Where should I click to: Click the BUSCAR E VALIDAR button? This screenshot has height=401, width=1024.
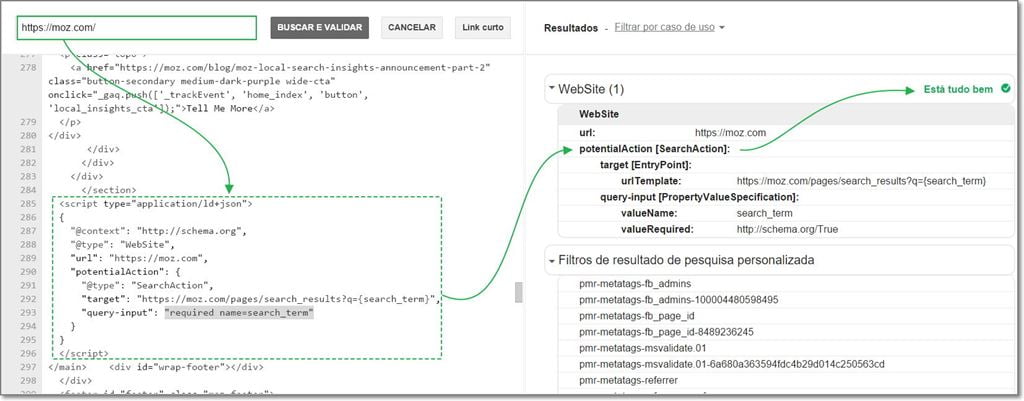pos(319,28)
